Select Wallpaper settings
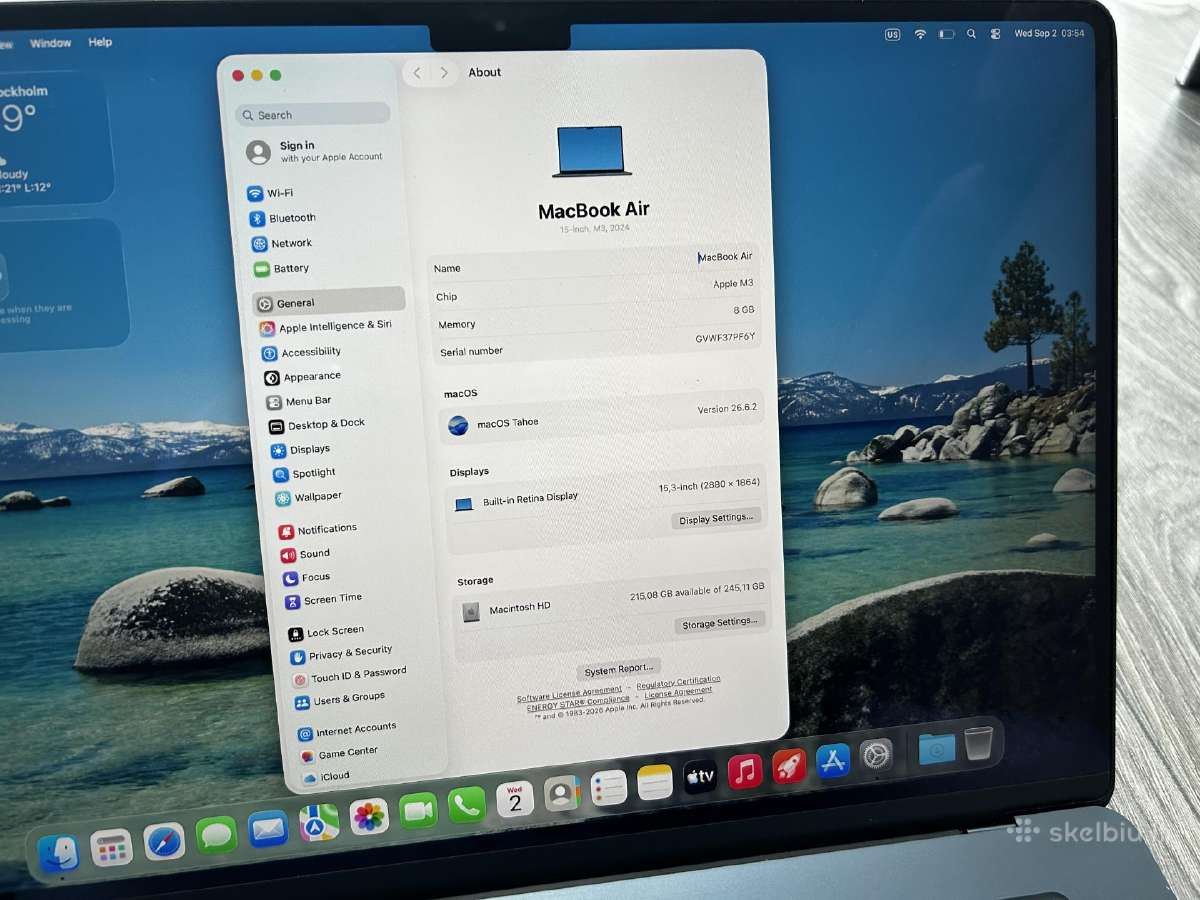This screenshot has height=900, width=1200. click(308, 497)
